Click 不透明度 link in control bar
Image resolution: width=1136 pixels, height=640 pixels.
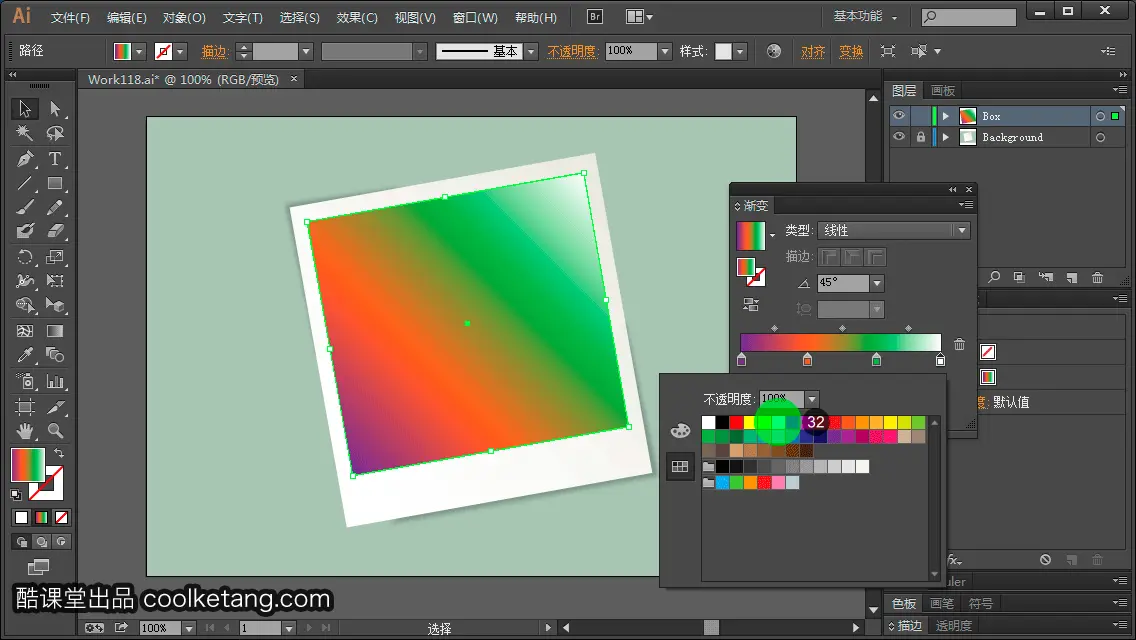point(572,51)
